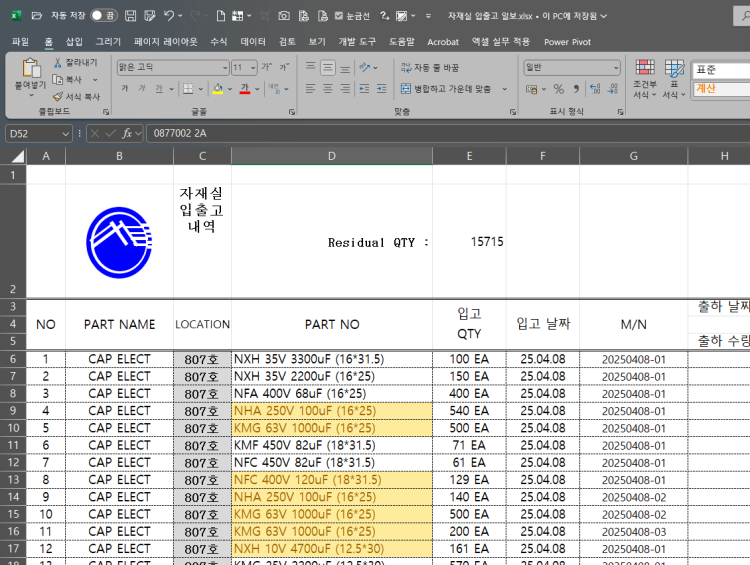The width and height of the screenshot is (750, 565).
Task: Open the number format dropdown (일반)
Action: click(x=615, y=68)
